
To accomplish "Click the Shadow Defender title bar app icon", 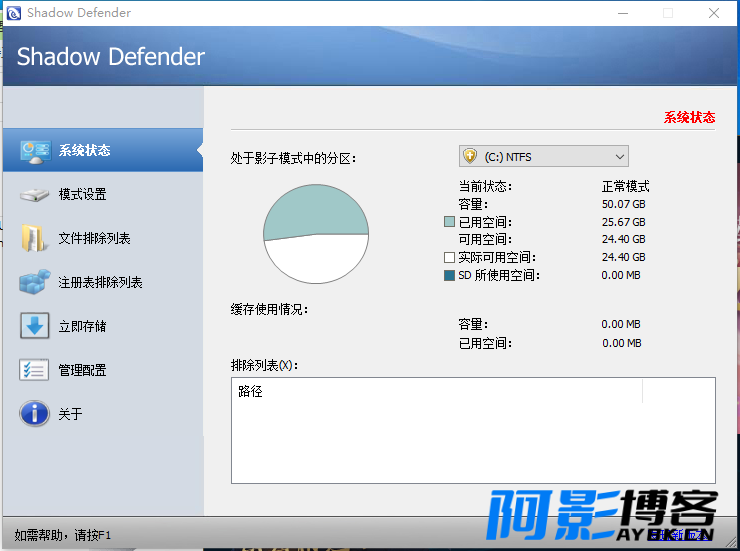I will (x=14, y=13).
